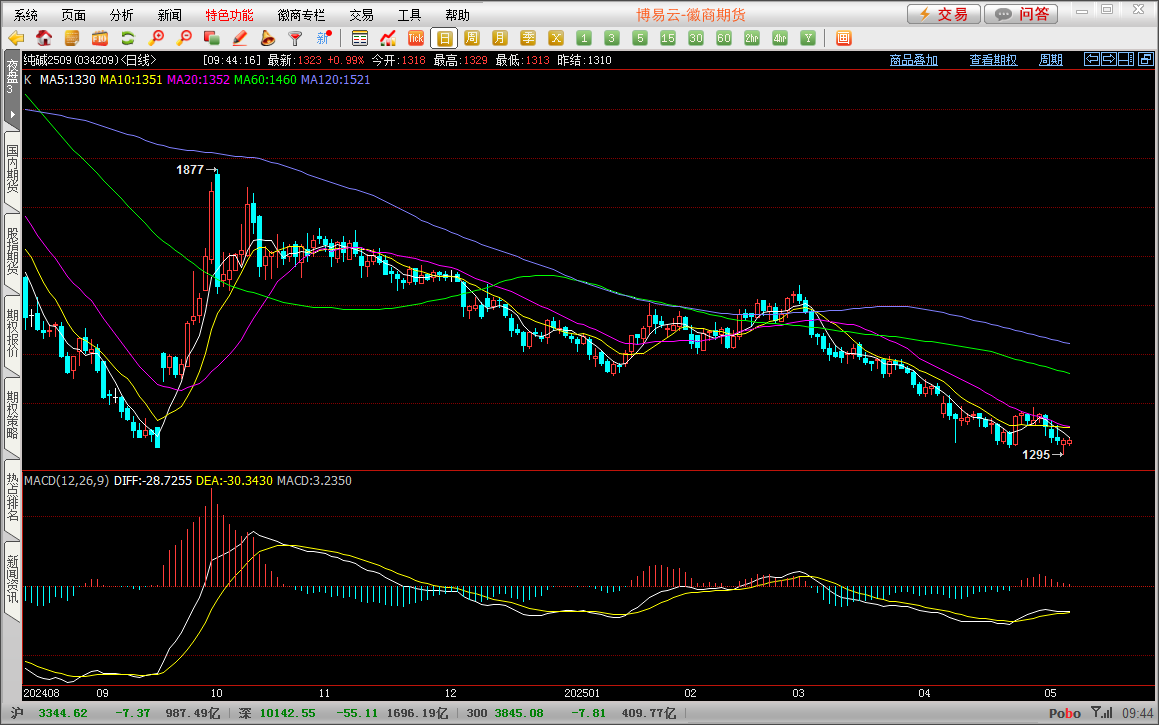Select daily 日 period
The width and height of the screenshot is (1159, 725).
pyautogui.click(x=444, y=38)
